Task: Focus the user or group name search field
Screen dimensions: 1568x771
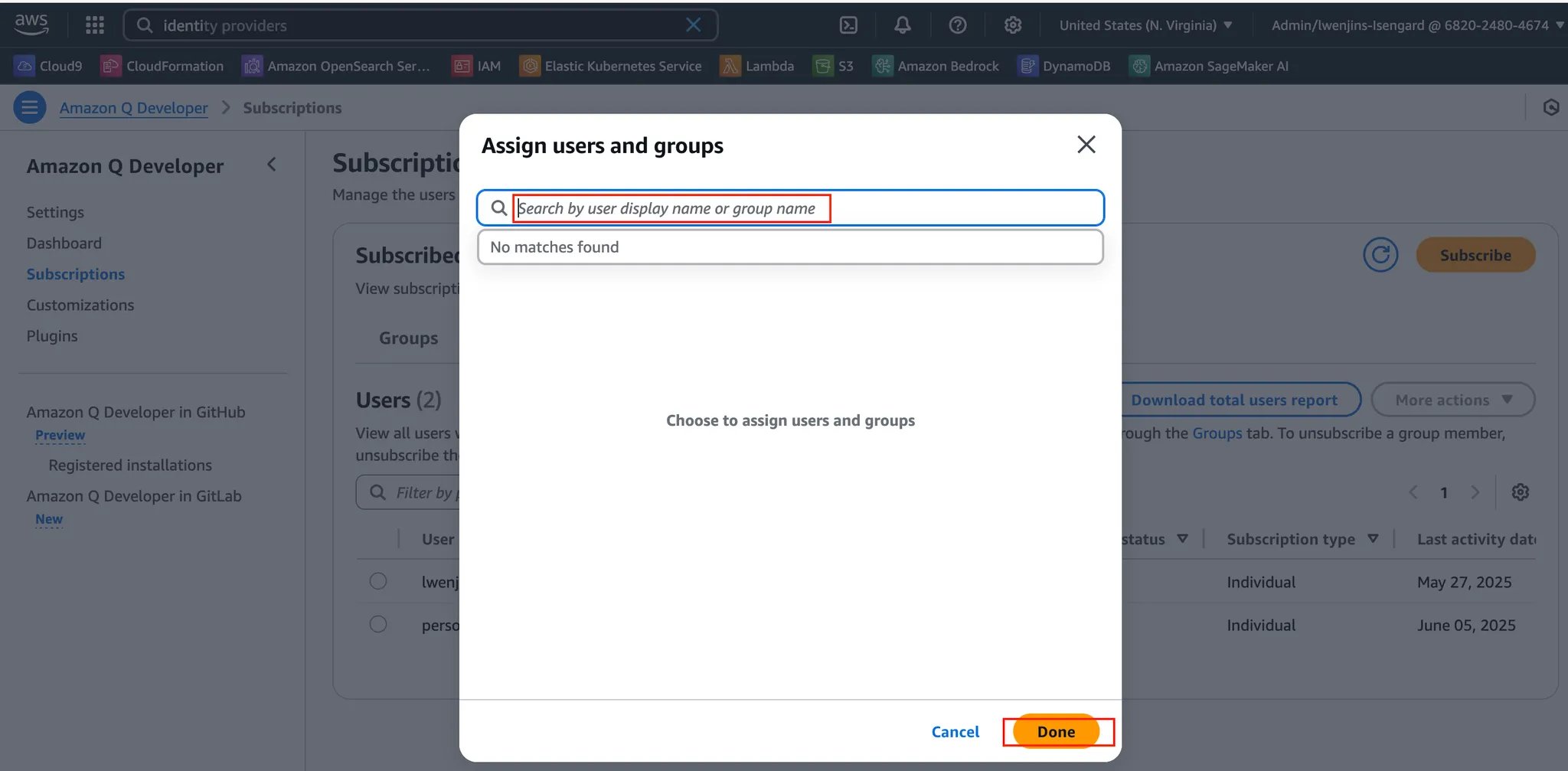Action: click(x=791, y=208)
